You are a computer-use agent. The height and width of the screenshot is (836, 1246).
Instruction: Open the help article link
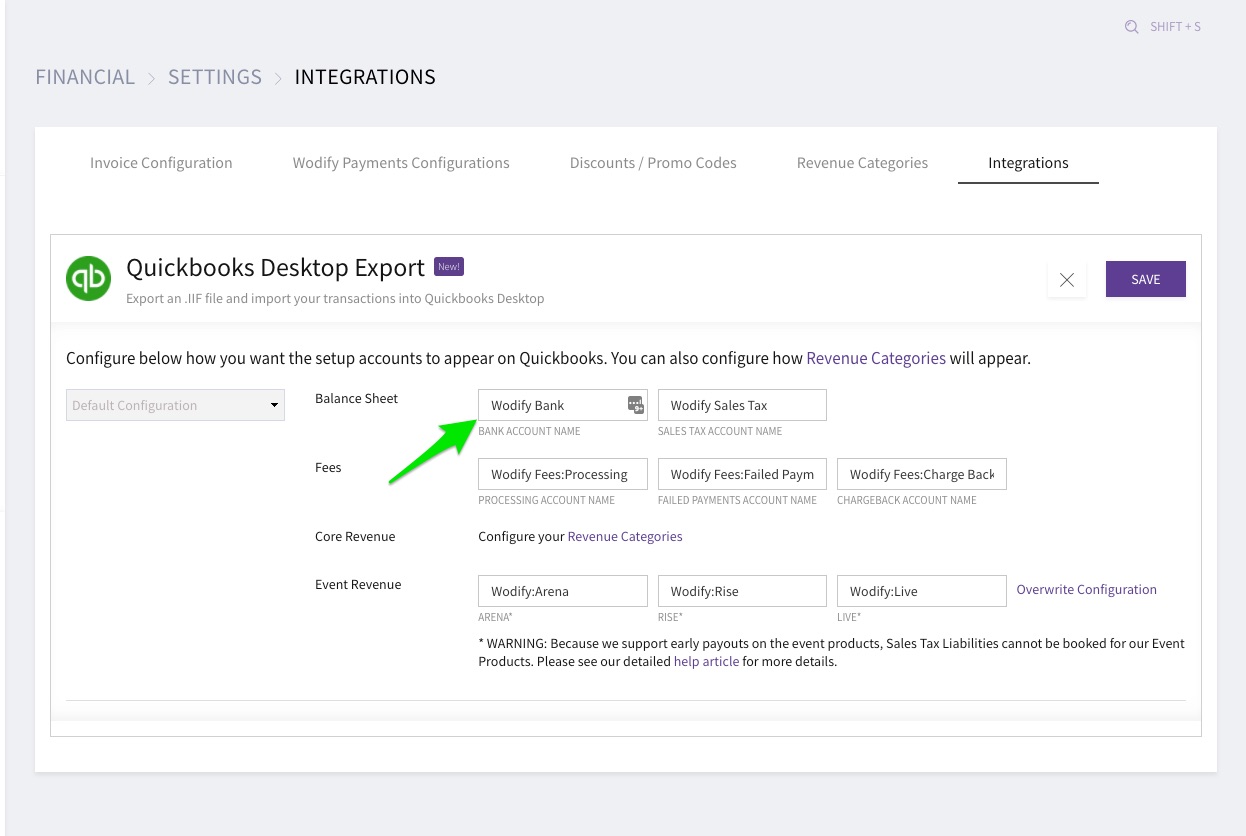pyautogui.click(x=706, y=661)
